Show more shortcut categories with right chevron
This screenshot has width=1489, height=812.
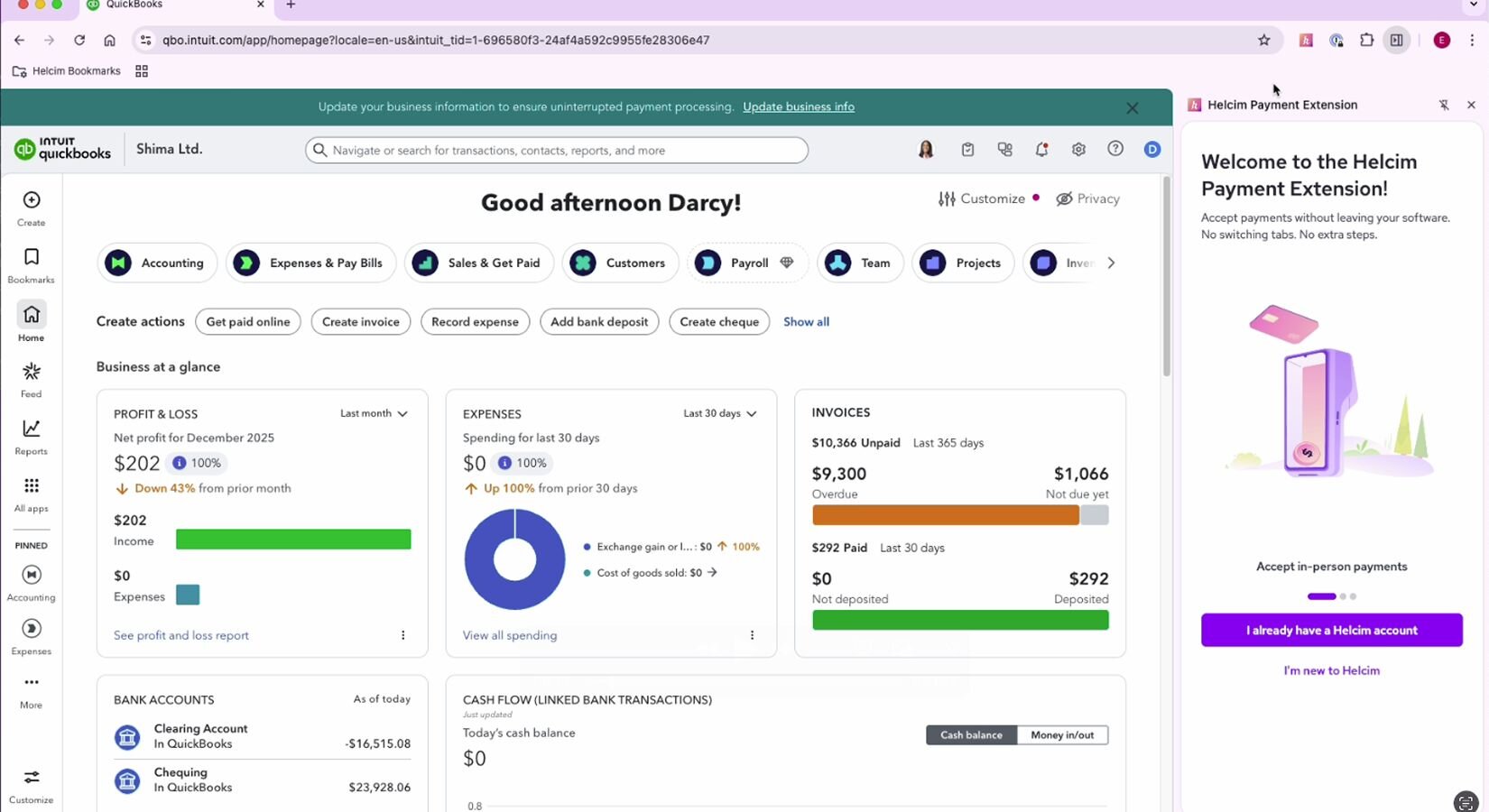tap(1111, 263)
